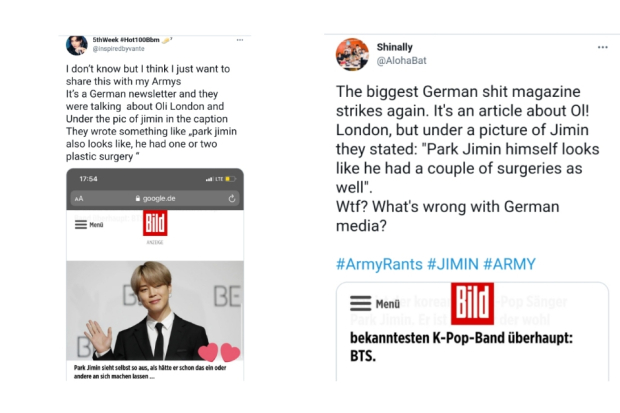This screenshot has height=413, width=620.
Task: Open hamburger Menü in the left screenshot
Action: tap(89, 225)
